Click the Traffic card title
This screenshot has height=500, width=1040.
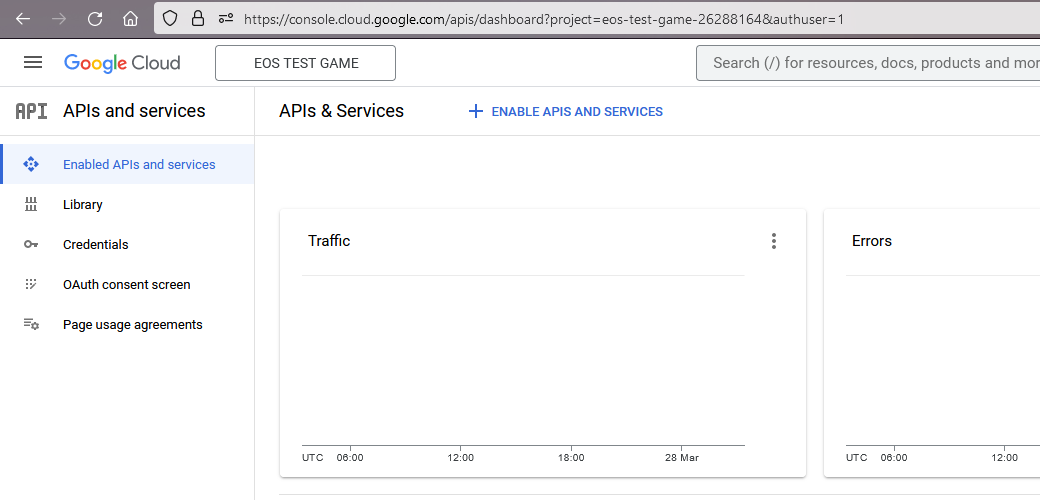(329, 241)
